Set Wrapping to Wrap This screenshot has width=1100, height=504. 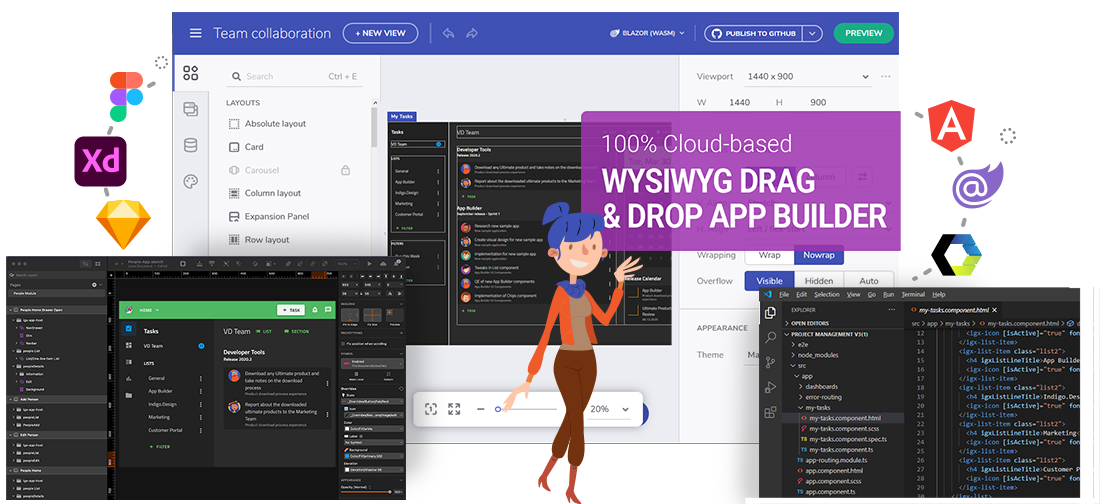click(x=769, y=255)
